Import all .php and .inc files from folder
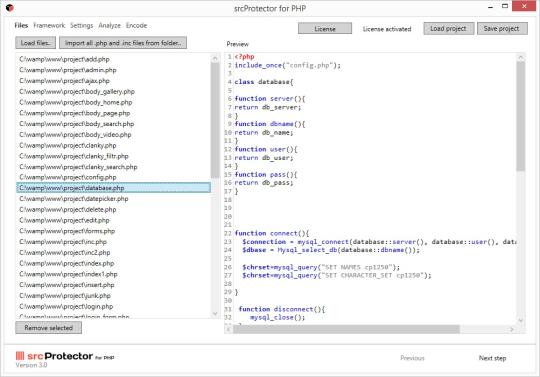Image resolution: width=540 pixels, height=377 pixels. (123, 43)
